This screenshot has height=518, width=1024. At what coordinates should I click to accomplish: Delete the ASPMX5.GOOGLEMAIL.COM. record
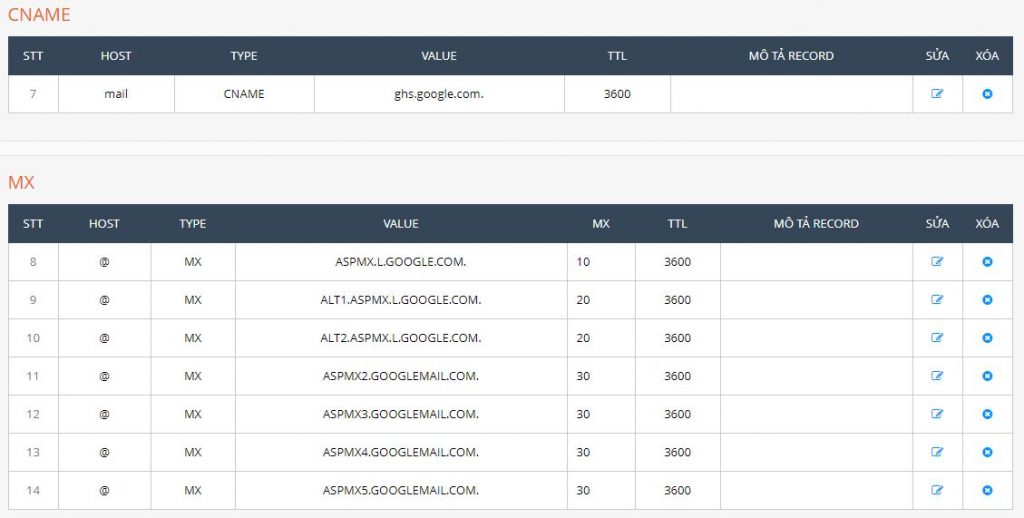(x=987, y=490)
